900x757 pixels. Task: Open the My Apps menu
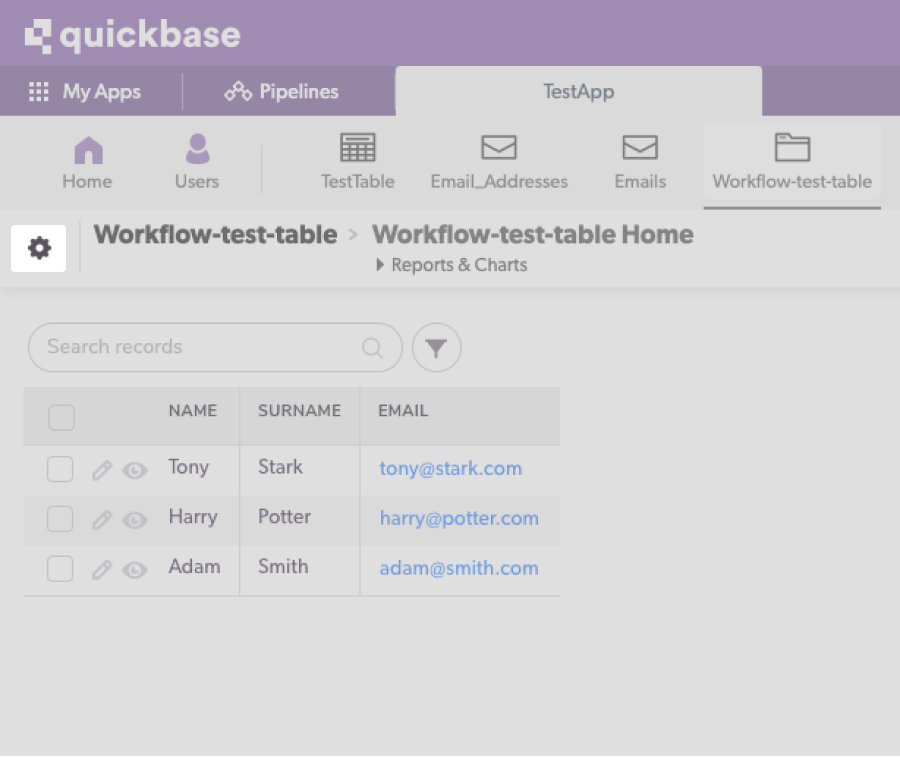point(88,91)
